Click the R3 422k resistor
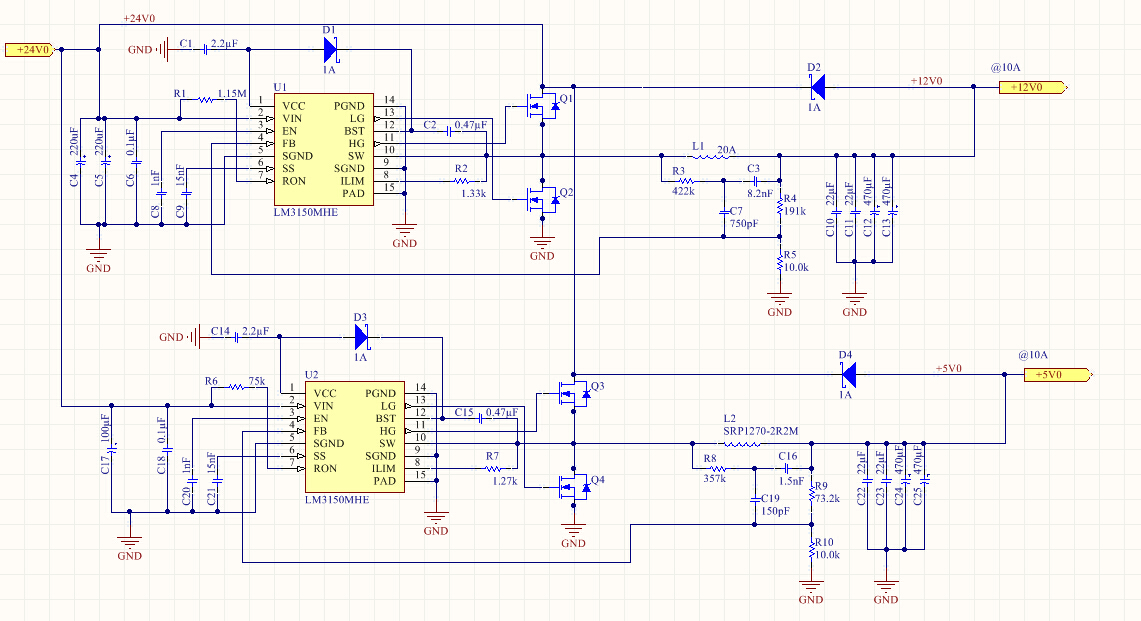Image resolution: width=1141 pixels, height=621 pixels. [x=685, y=181]
